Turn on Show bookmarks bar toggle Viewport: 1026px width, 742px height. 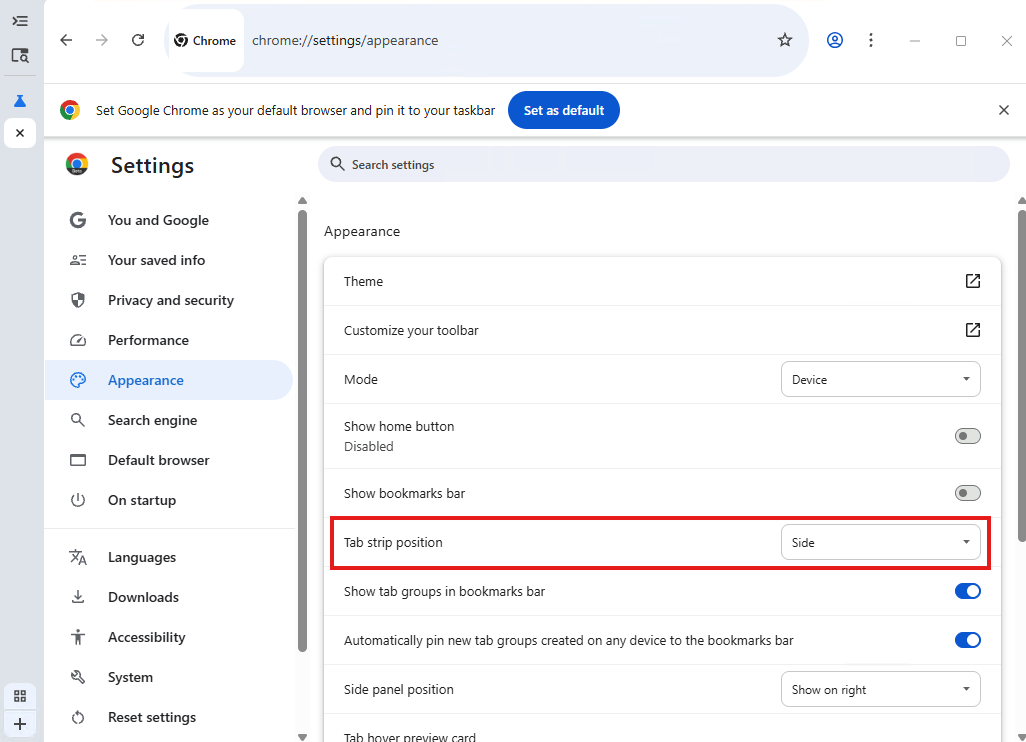point(967,493)
